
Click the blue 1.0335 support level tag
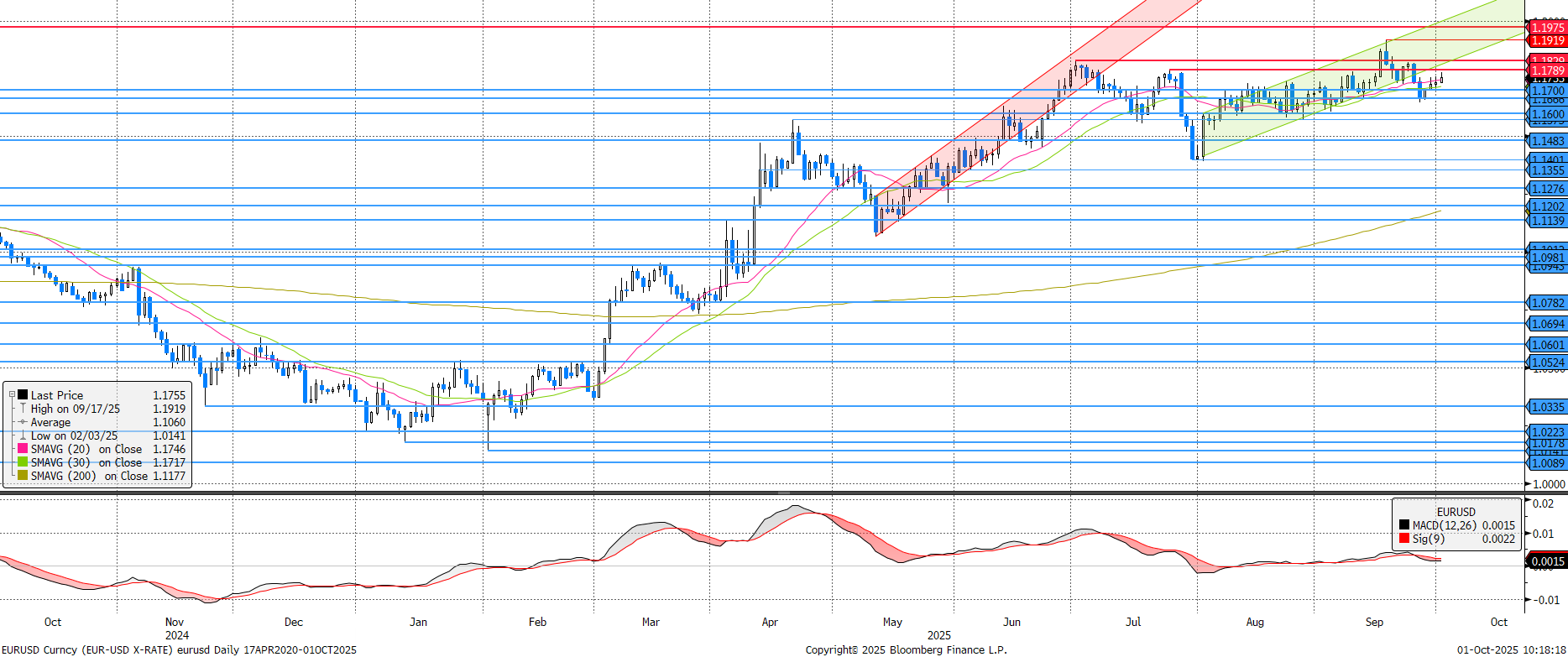[1546, 407]
